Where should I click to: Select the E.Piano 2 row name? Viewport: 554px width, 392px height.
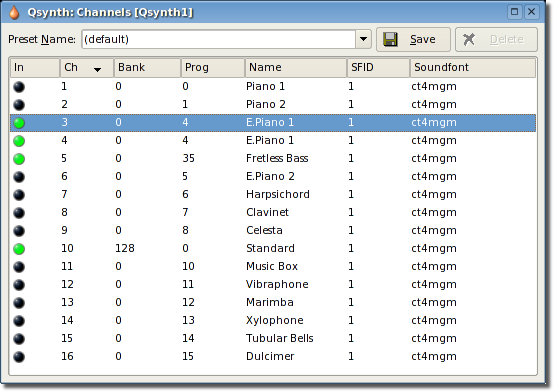click(270, 177)
